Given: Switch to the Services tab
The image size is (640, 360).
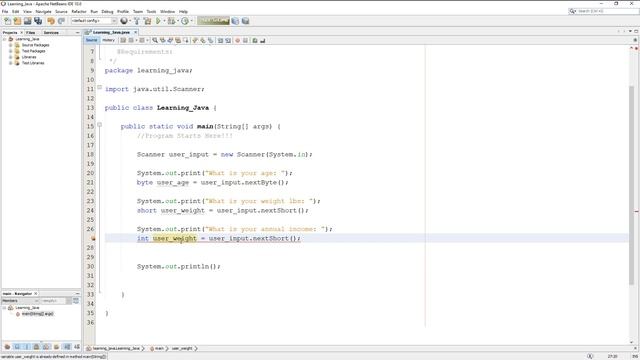Looking at the screenshot, I should coord(51,33).
